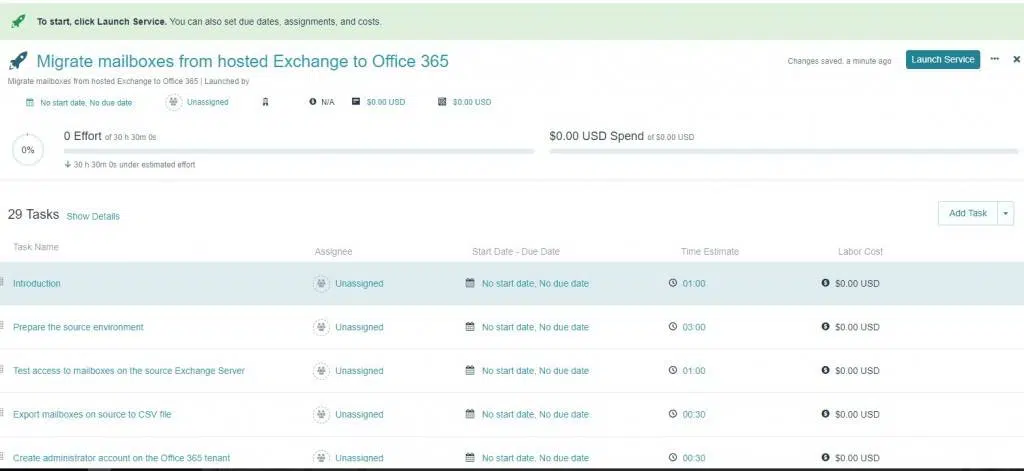
Task: Open the Introduction task
Action: click(x=37, y=284)
